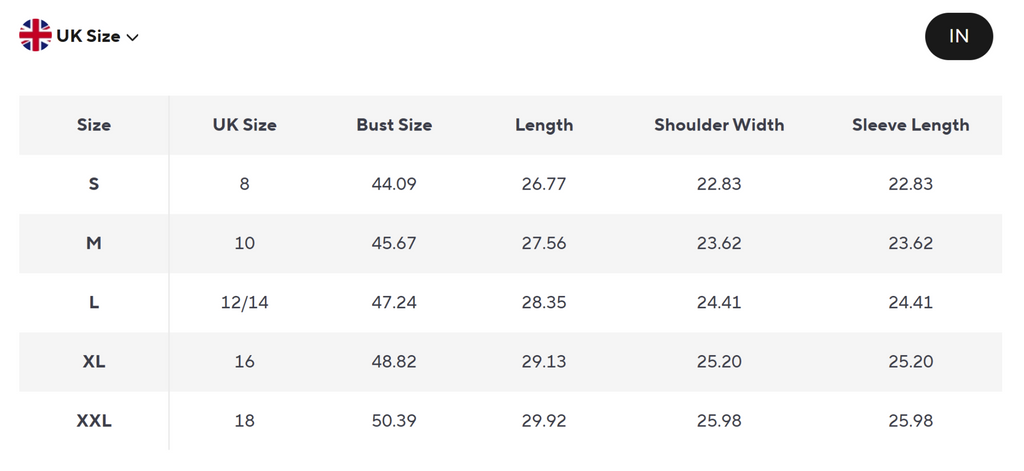Click the Sleeve Length column header
The image size is (1024, 471).
click(x=910, y=125)
